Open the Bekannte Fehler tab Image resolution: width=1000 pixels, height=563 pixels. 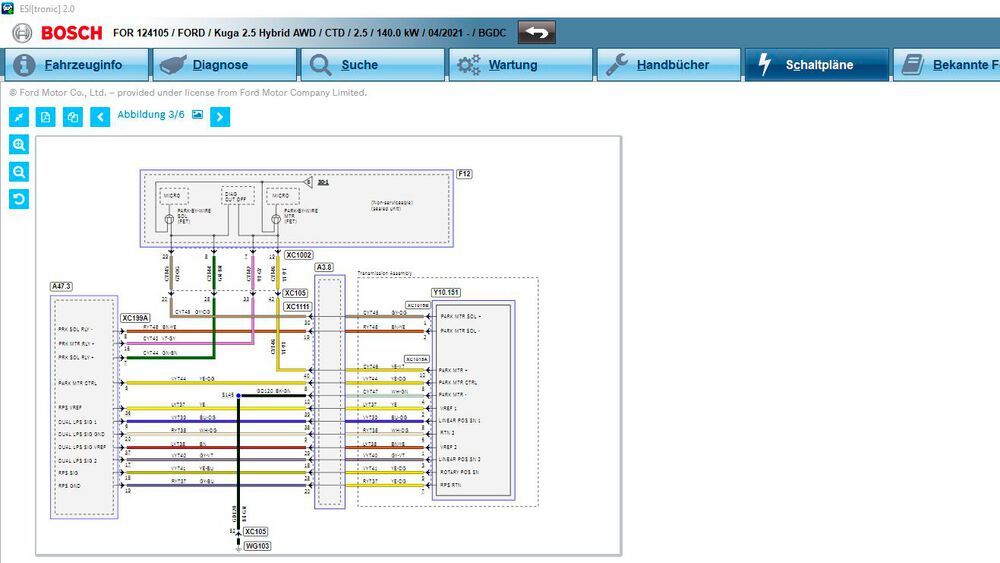946,64
